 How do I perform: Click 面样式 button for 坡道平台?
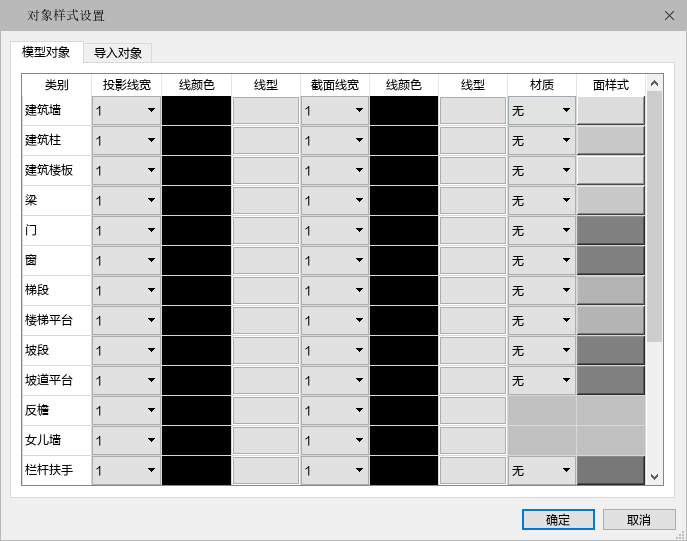[611, 380]
